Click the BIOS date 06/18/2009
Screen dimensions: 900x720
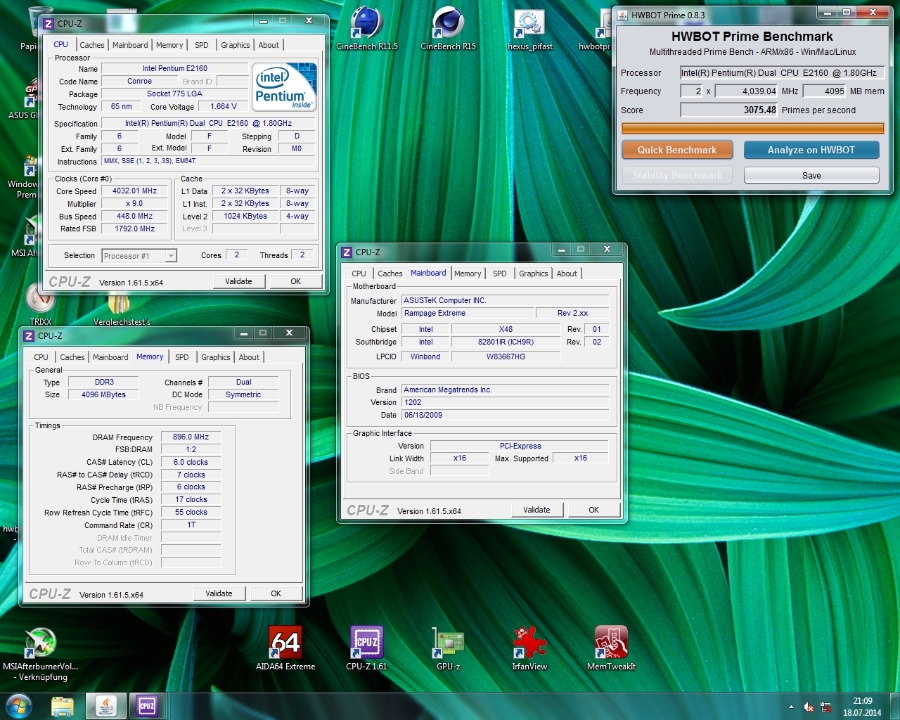505,415
